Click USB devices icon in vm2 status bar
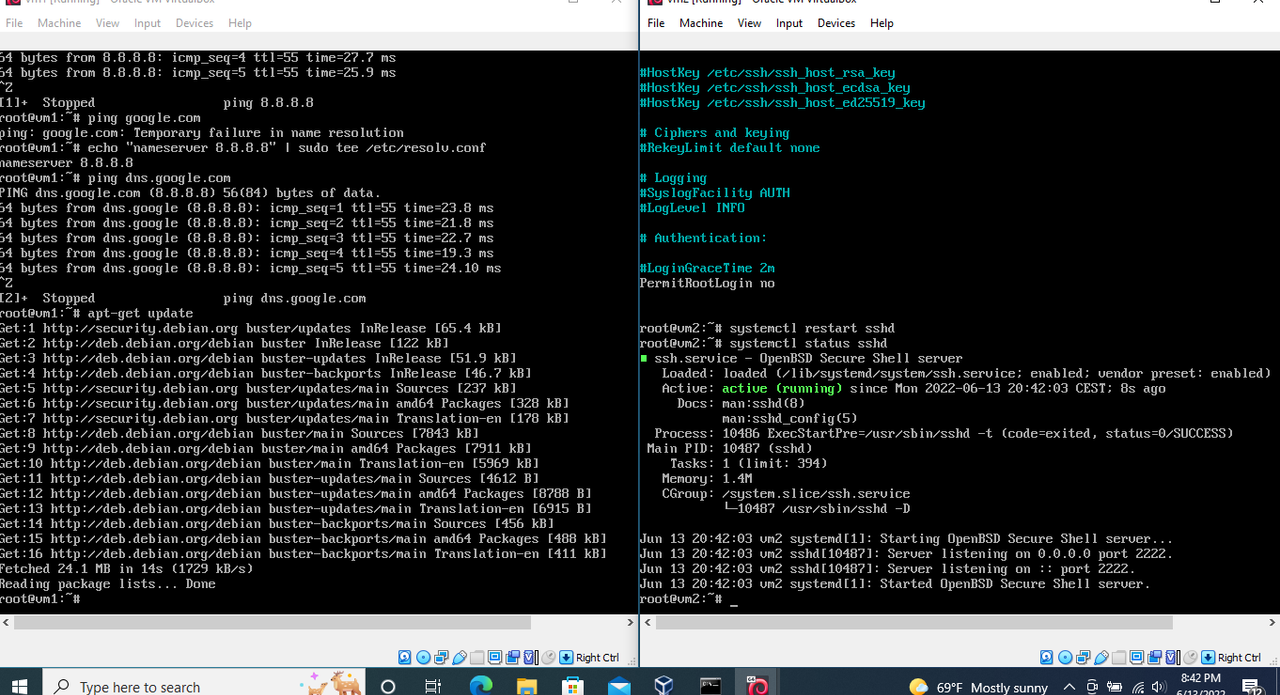Image resolution: width=1280 pixels, height=695 pixels. coord(1101,657)
